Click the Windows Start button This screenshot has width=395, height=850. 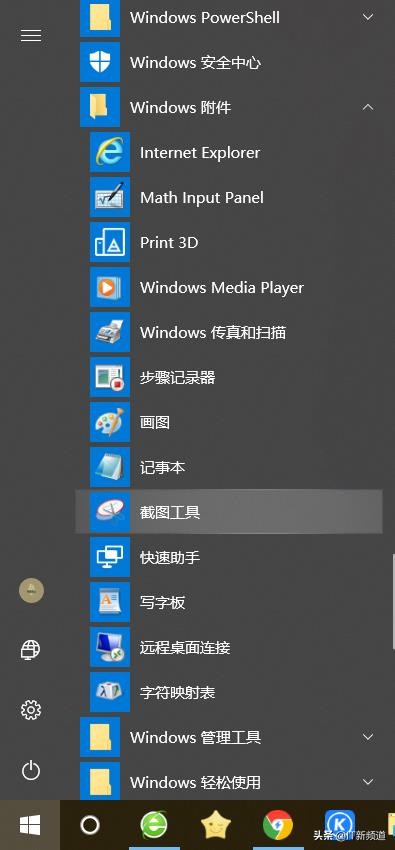[x=30, y=825]
